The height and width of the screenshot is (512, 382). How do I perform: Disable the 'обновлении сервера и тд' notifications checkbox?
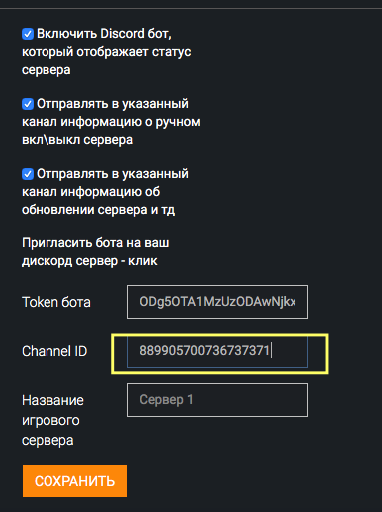(28, 174)
